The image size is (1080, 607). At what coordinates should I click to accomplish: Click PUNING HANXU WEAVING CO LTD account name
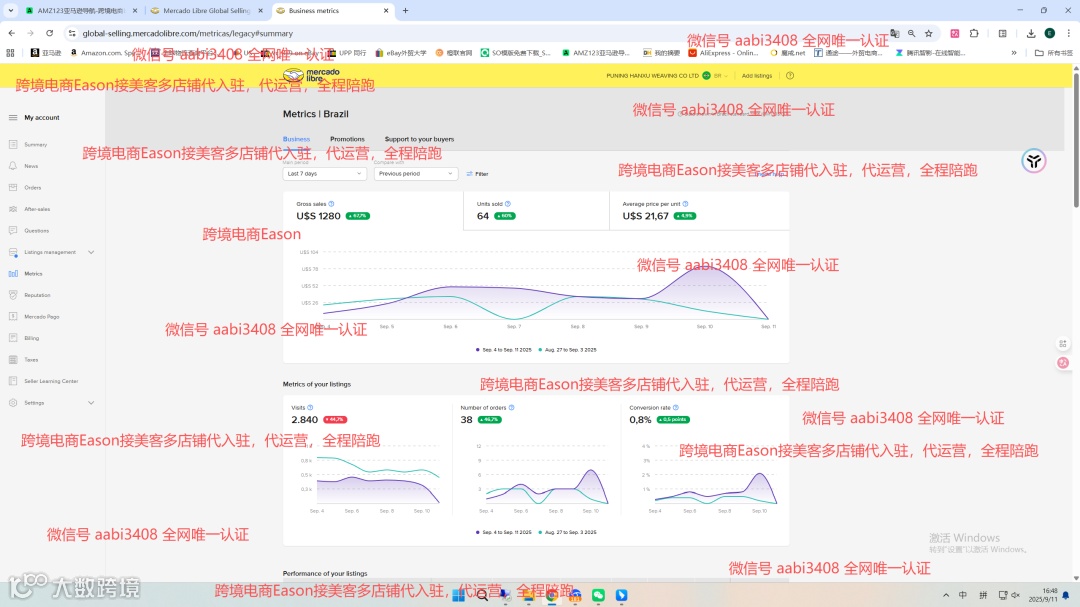[652, 76]
